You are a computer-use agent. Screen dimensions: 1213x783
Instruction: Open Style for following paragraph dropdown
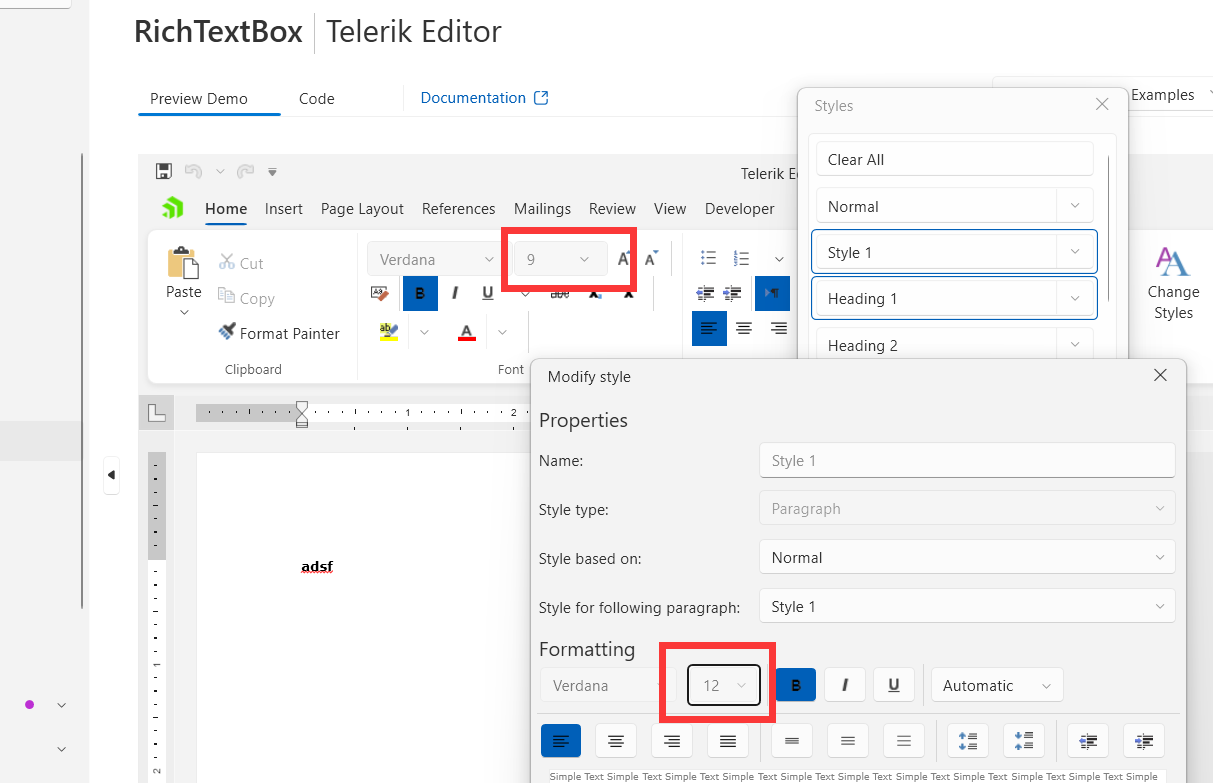[967, 606]
